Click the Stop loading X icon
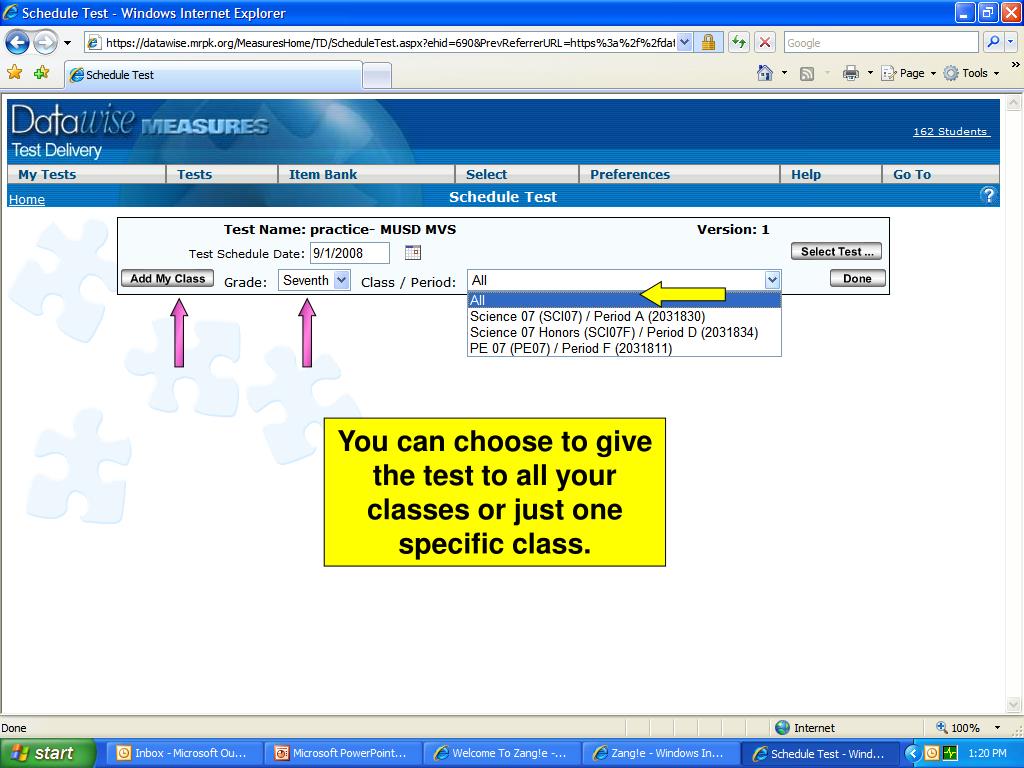1024x768 pixels. click(764, 43)
